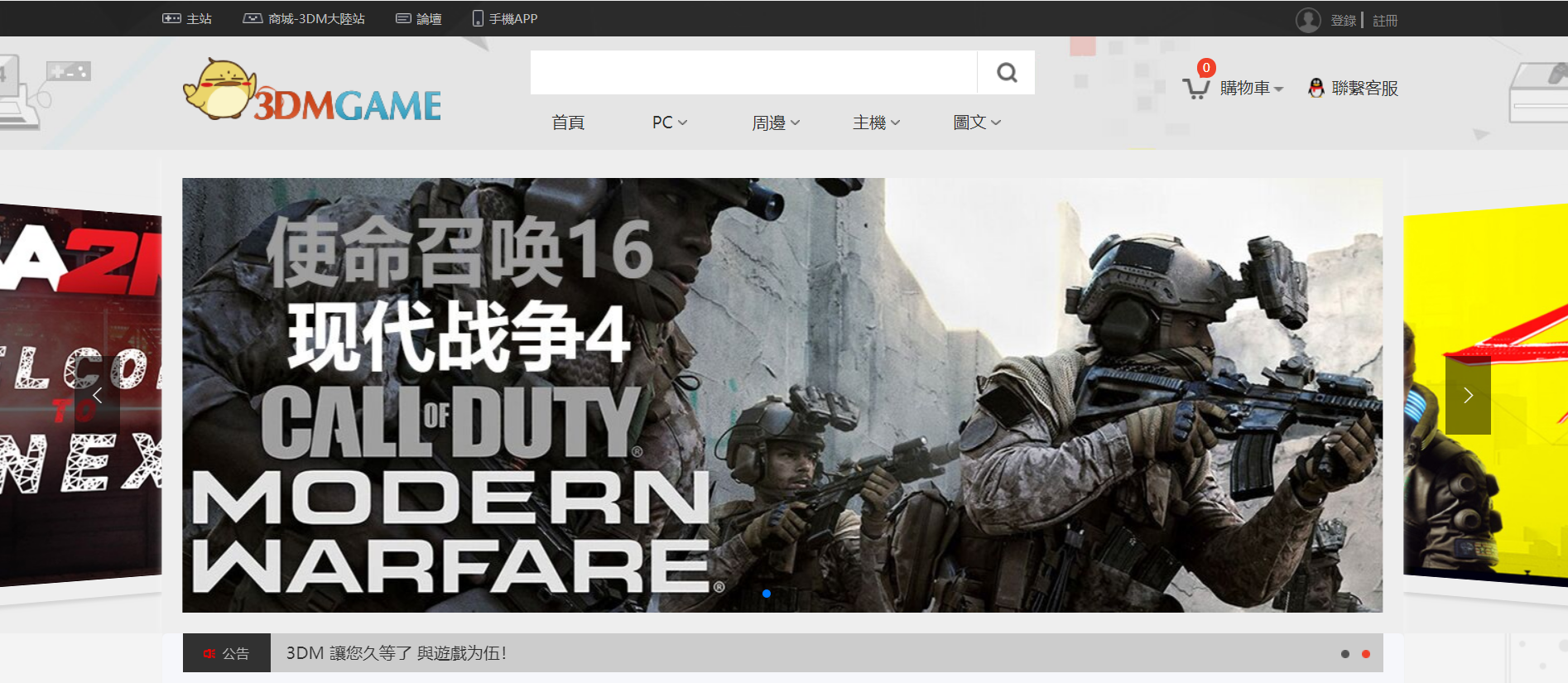Click the user avatar icon
The width and height of the screenshot is (1568, 683).
(x=1308, y=20)
